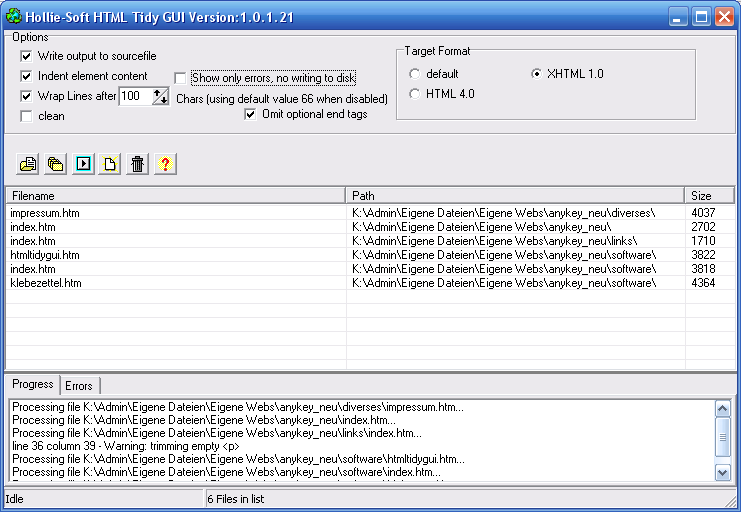Viewport: 741px width, 512px height.
Task: Toggle the Wrap Lines after checkbox
Action: (26, 96)
